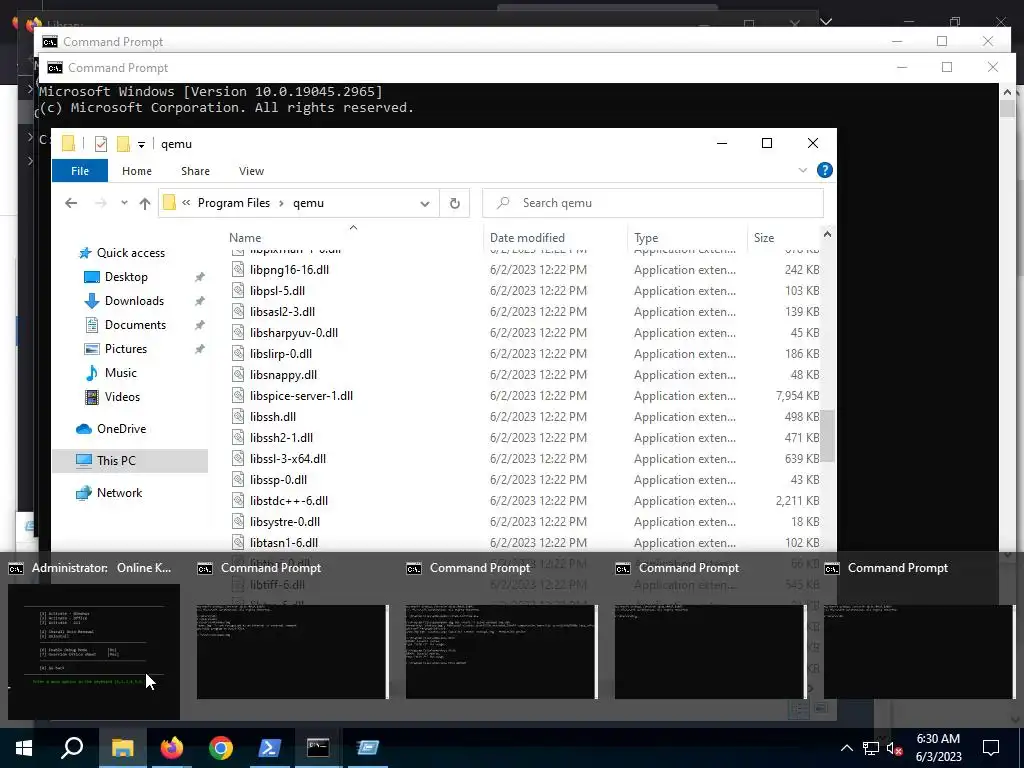Switch to the Home ribbon tab
Image resolution: width=1024 pixels, height=768 pixels.
pyautogui.click(x=136, y=171)
